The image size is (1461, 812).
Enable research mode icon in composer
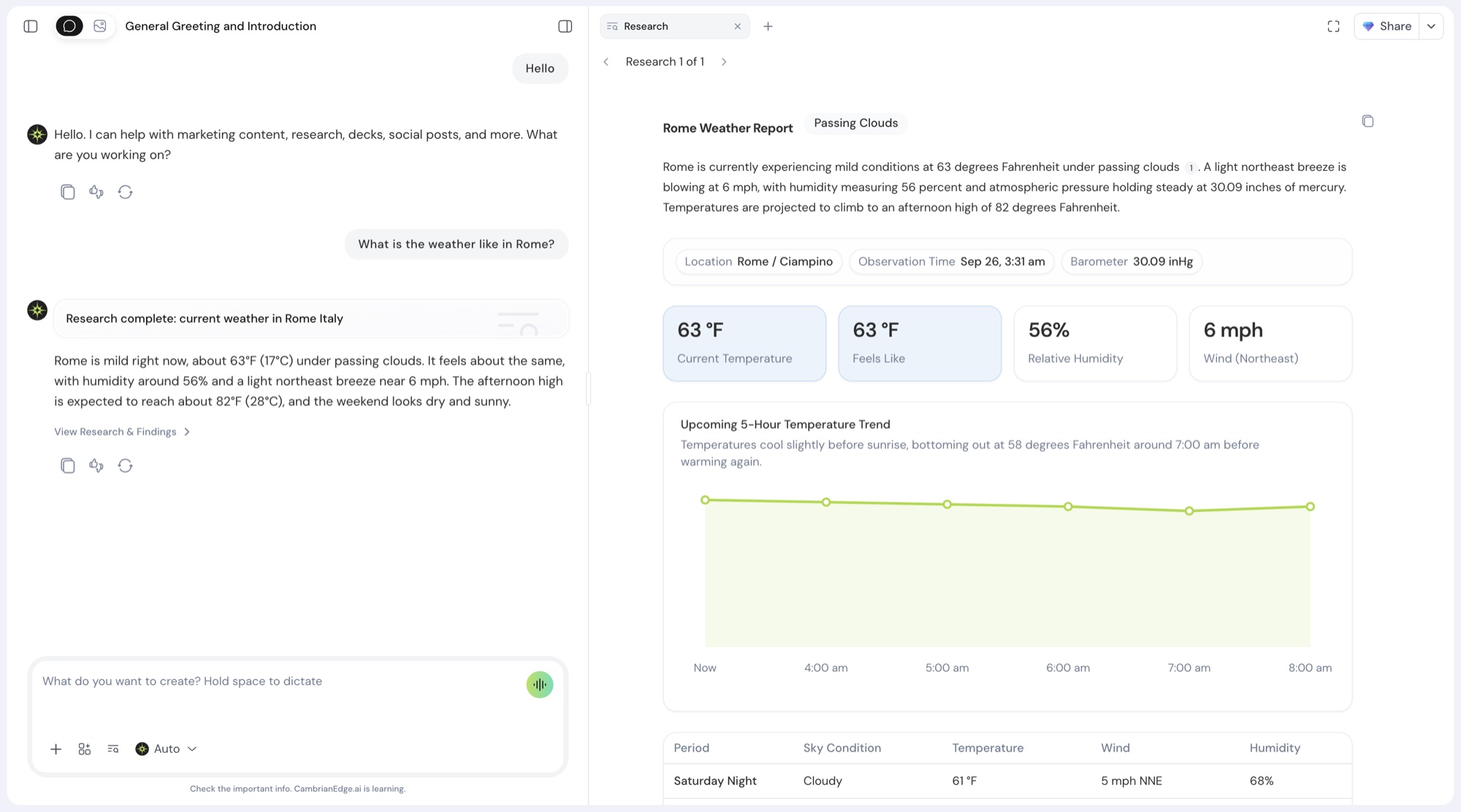coord(113,749)
